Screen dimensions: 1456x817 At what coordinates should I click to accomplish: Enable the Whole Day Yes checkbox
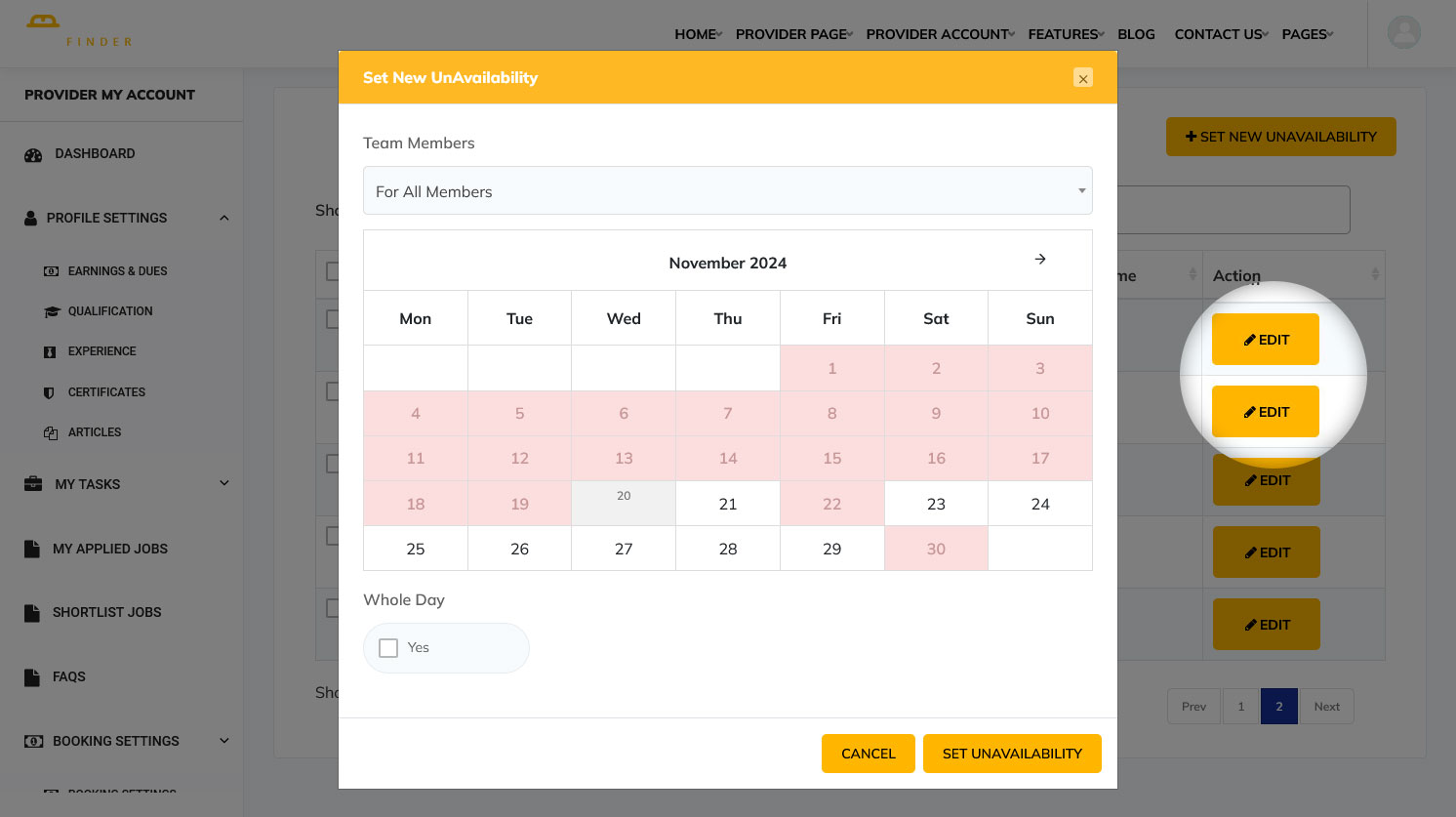388,648
